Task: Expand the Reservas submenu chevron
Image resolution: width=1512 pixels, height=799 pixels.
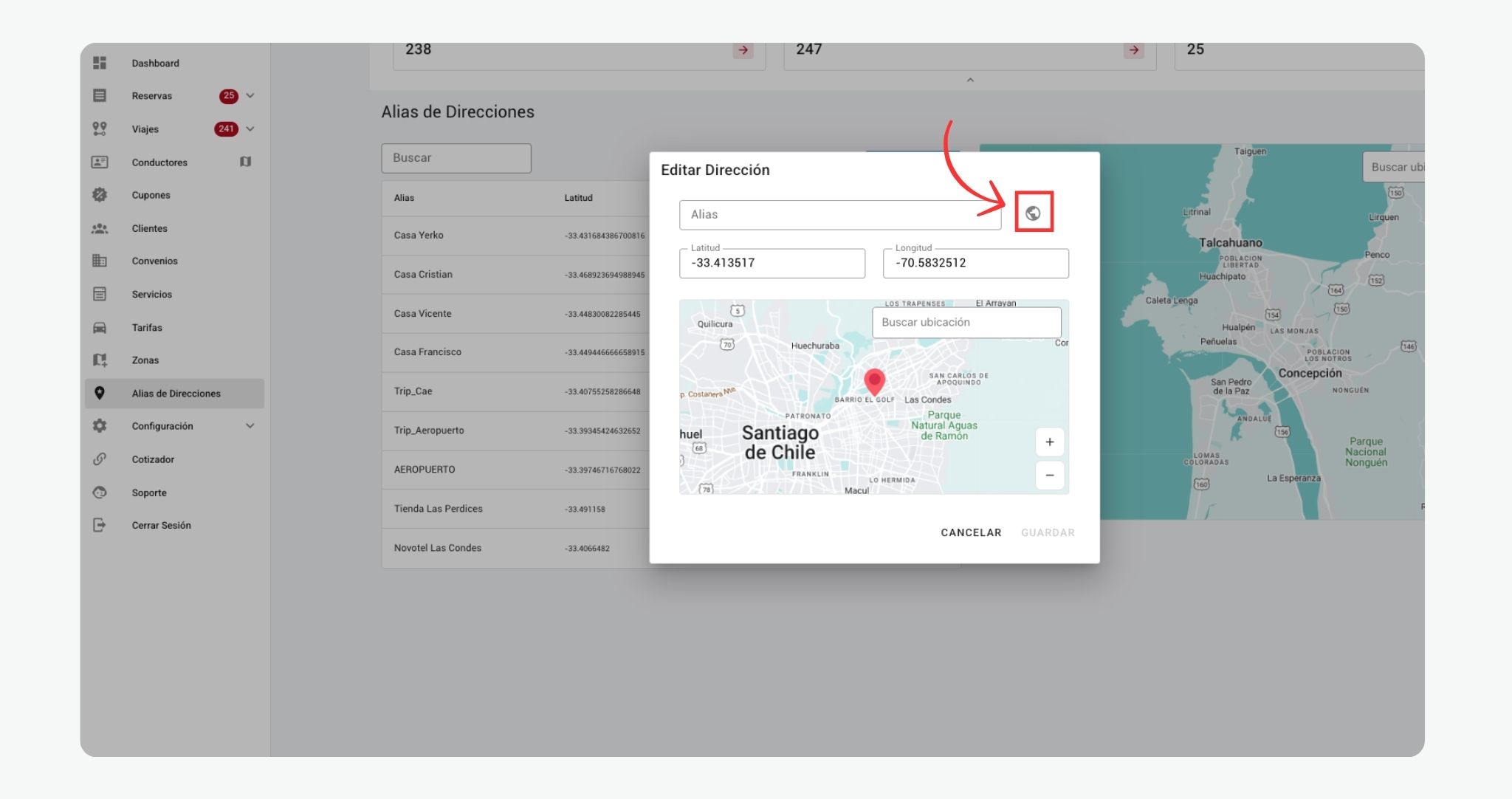Action: click(250, 95)
